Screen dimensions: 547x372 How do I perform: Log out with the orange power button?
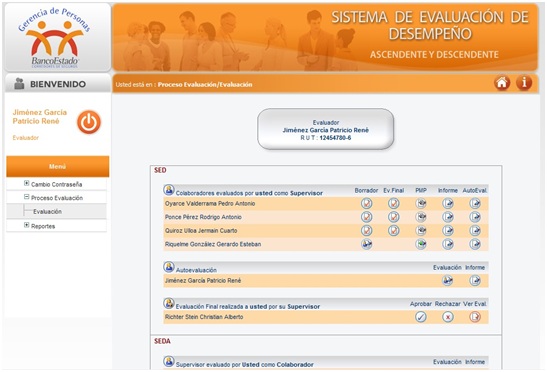click(89, 122)
